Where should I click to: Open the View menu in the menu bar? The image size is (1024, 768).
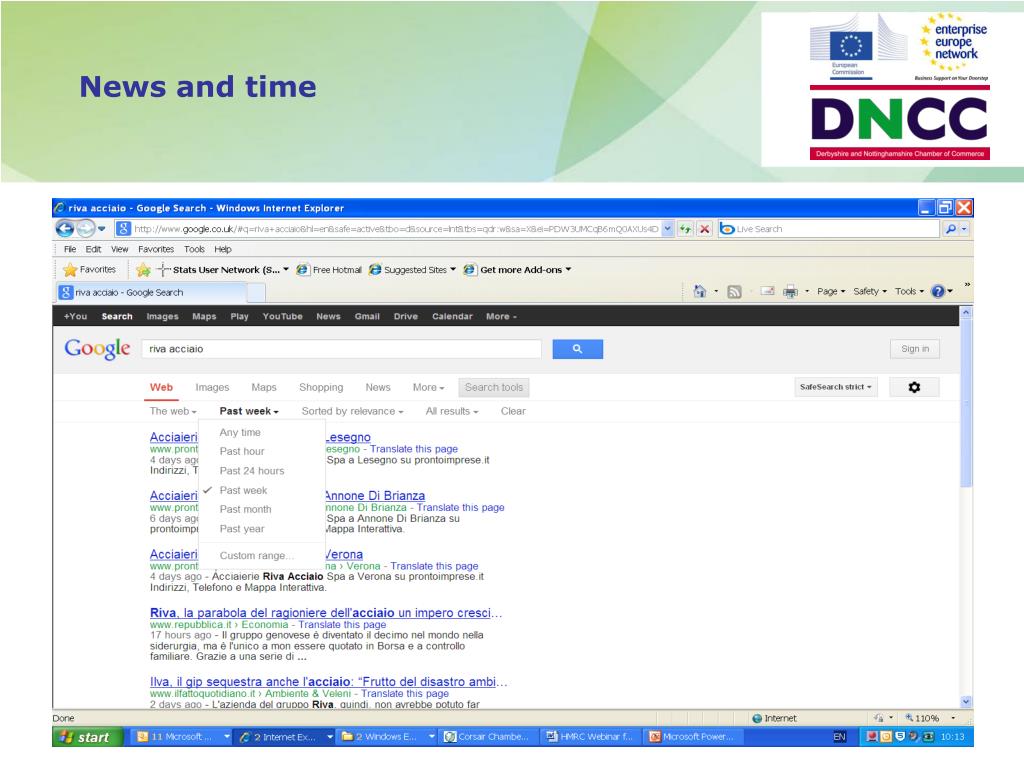tap(120, 249)
